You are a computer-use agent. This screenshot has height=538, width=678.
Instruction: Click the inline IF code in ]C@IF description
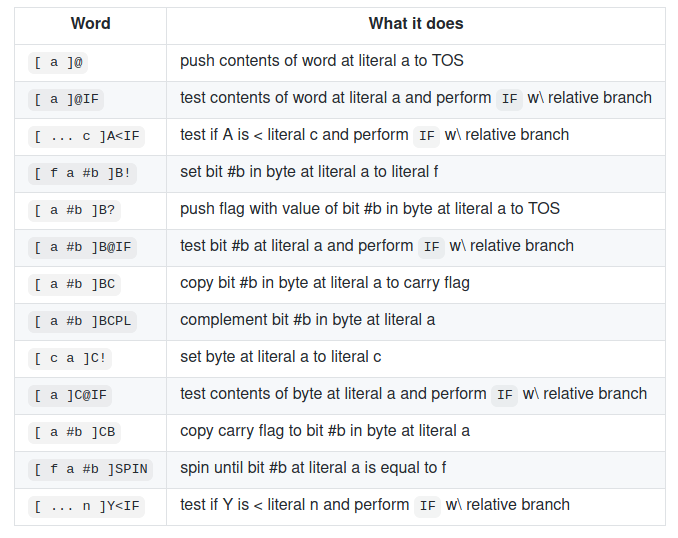tap(505, 395)
